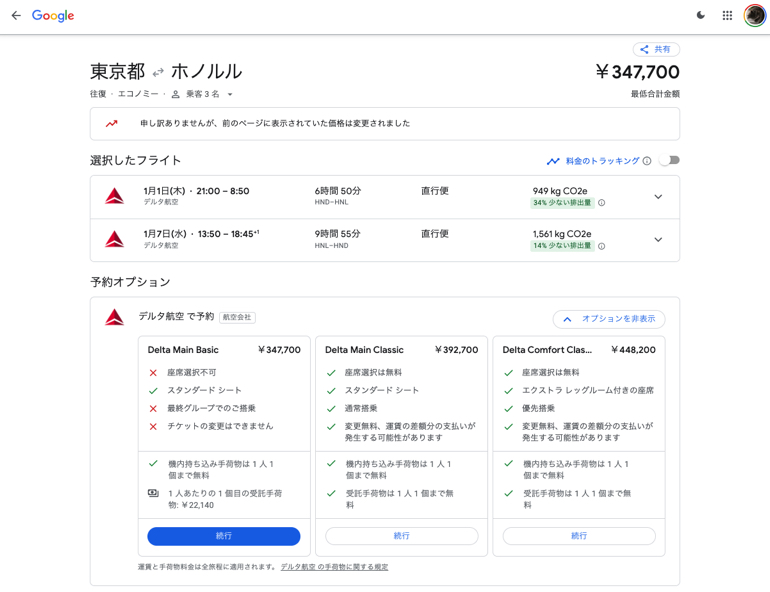Viewport: 770px width, 592px height.
Task: Toggle the 料金のトラッキング switch
Action: pyautogui.click(x=670, y=160)
